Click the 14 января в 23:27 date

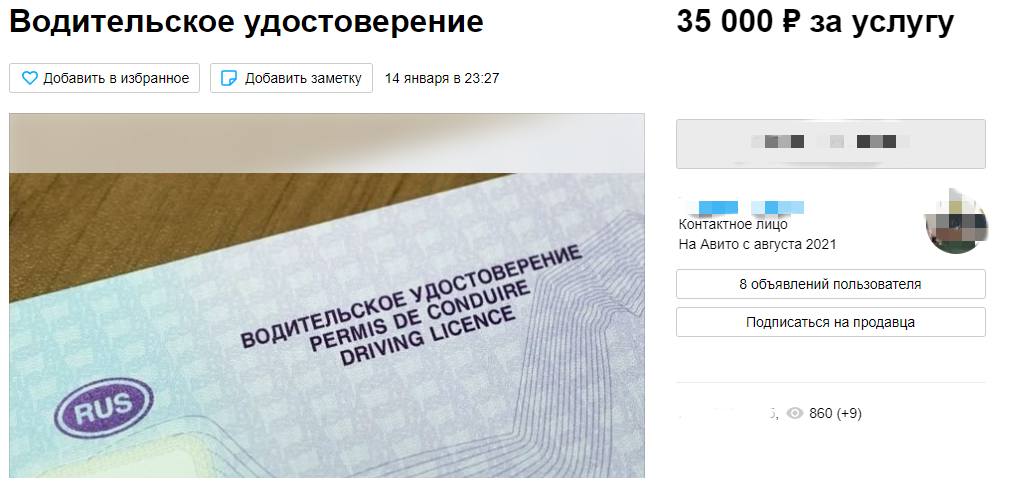442,78
